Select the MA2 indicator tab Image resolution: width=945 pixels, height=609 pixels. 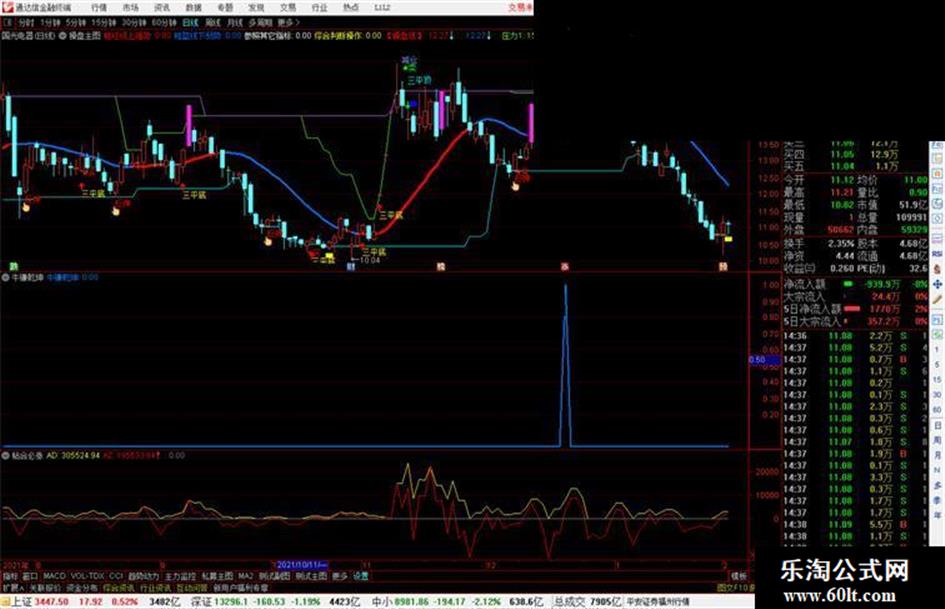[x=245, y=576]
